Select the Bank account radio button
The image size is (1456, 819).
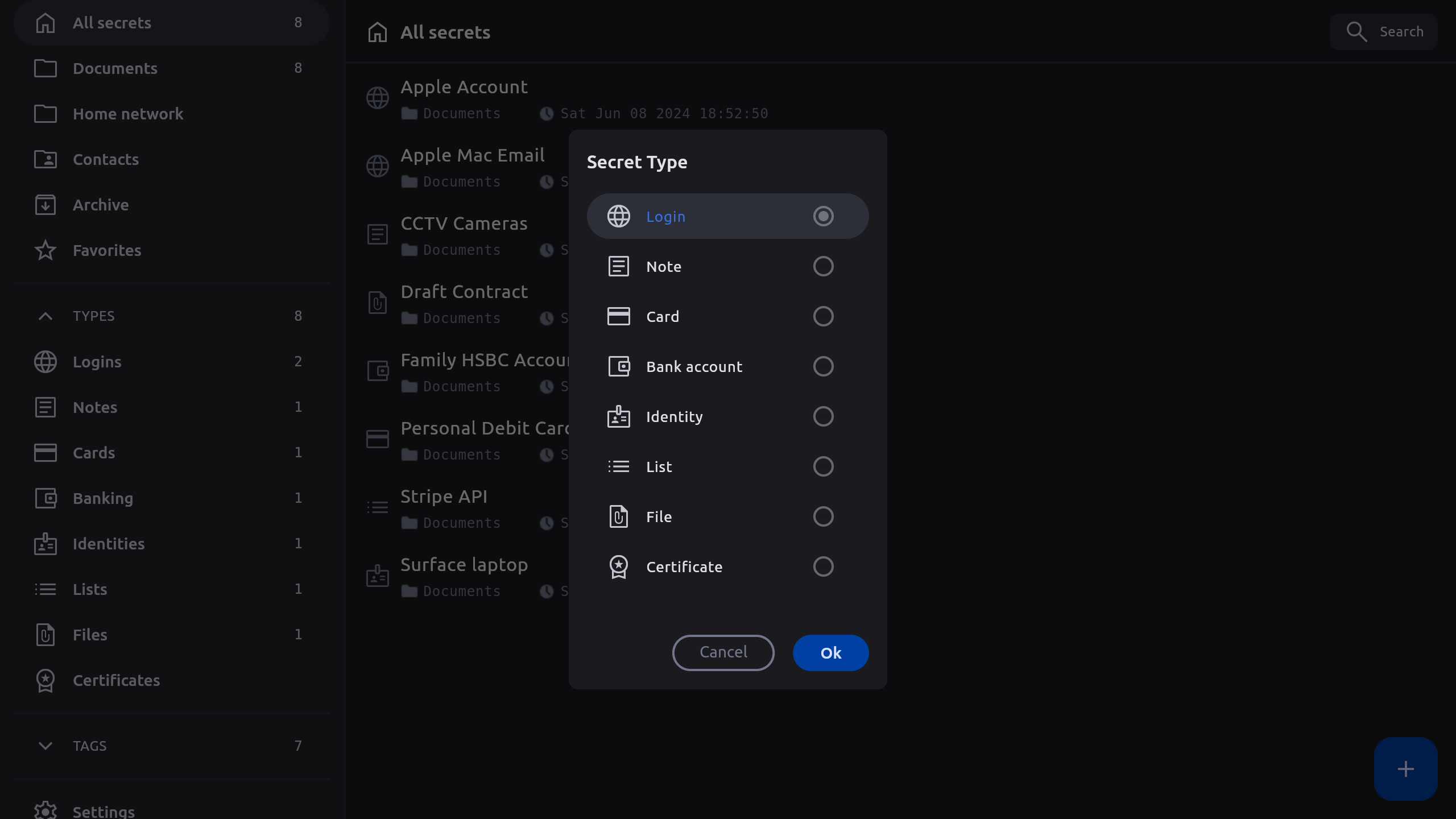pos(823,366)
